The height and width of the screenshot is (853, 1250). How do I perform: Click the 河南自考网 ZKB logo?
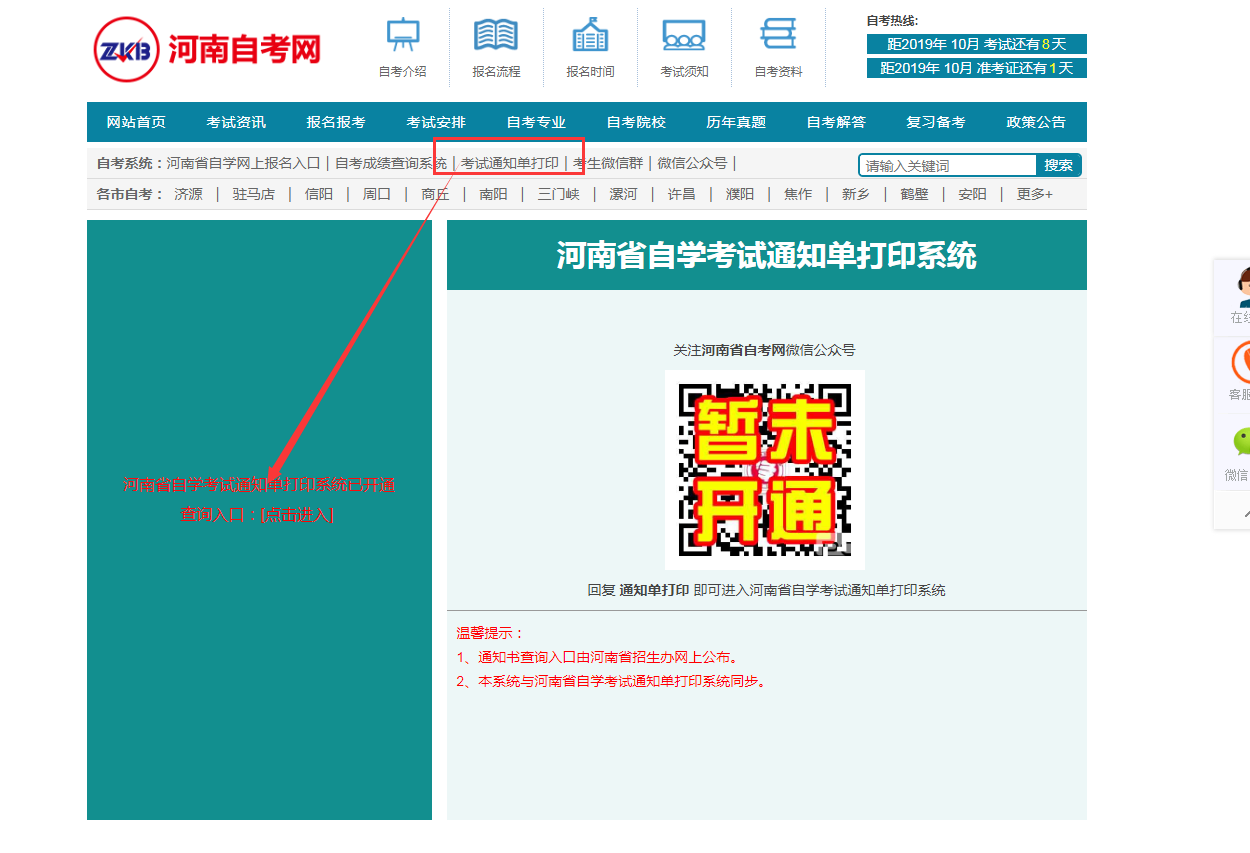[207, 49]
